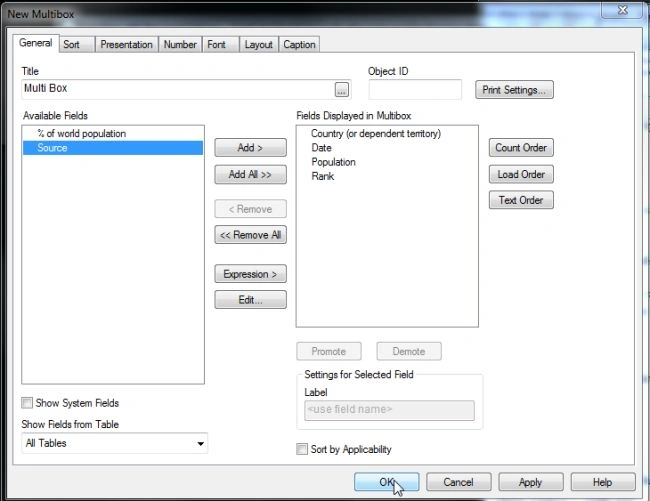Switch to the General tab
This screenshot has height=501, width=650.
(36, 43)
